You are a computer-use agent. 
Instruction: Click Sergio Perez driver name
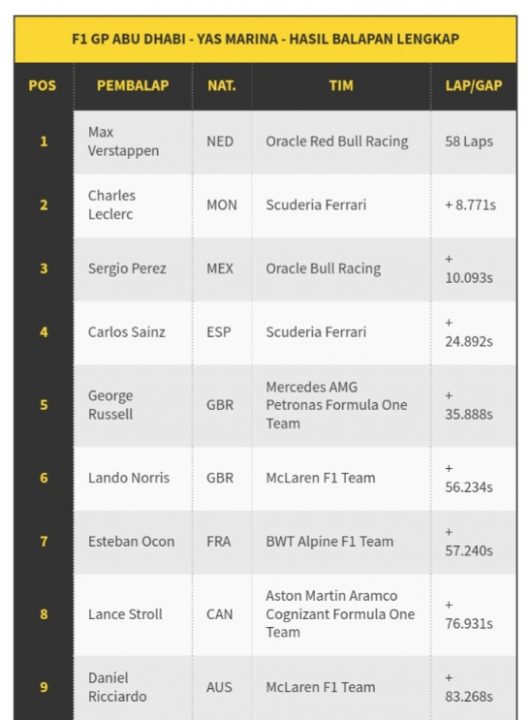pyautogui.click(x=127, y=269)
